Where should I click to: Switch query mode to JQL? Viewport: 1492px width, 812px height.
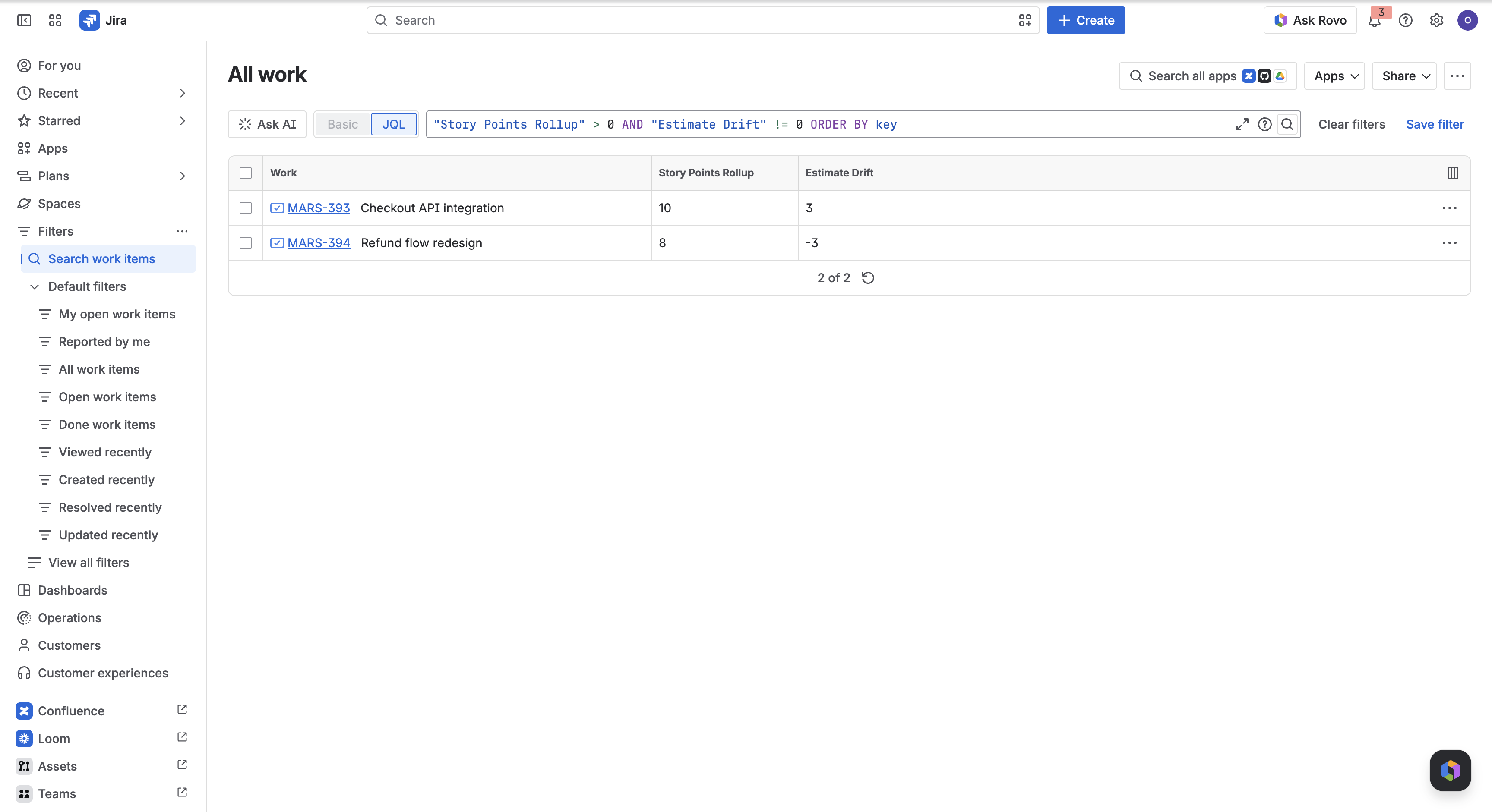tap(394, 124)
